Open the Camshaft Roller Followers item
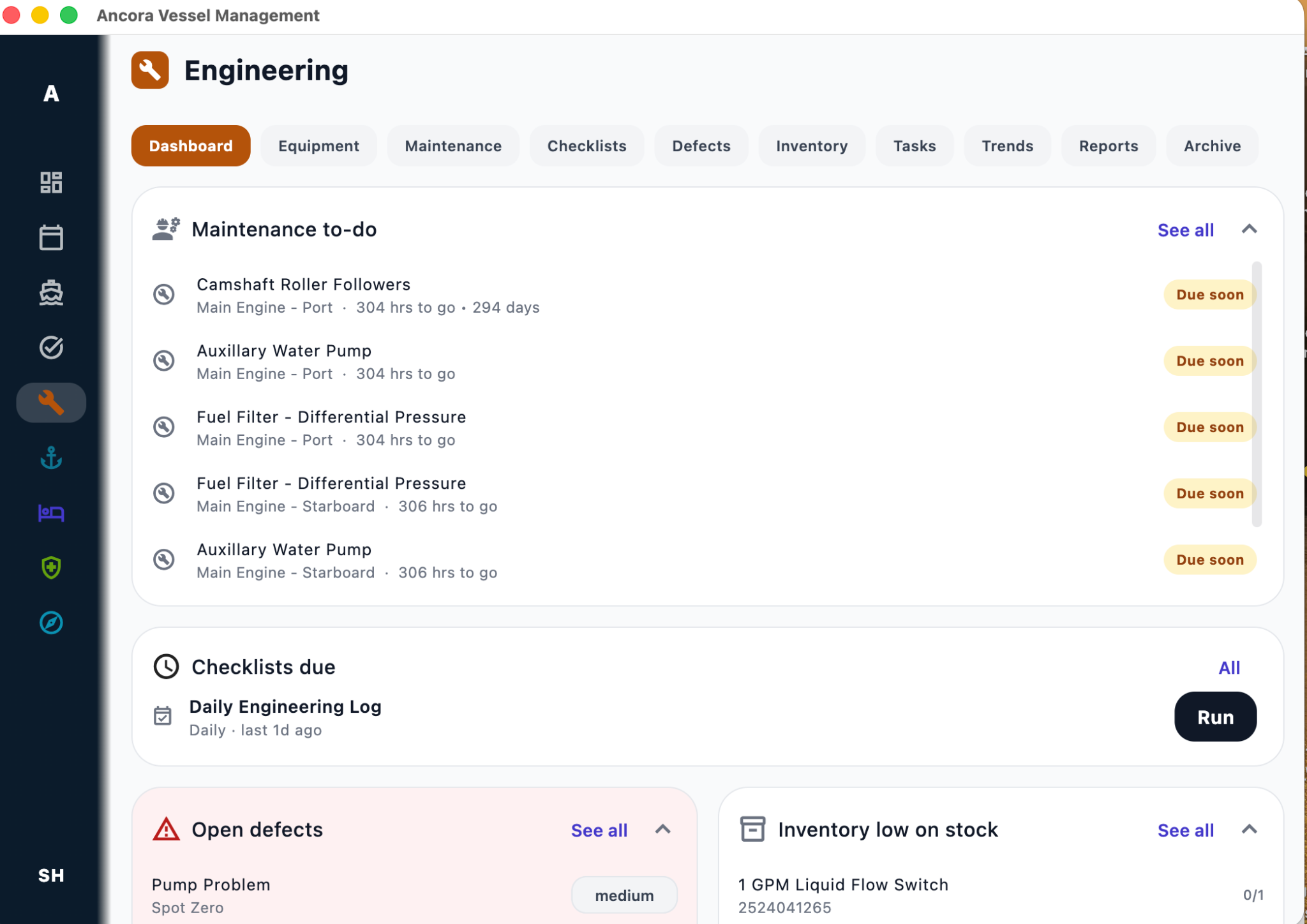This screenshot has width=1307, height=924. (x=705, y=295)
